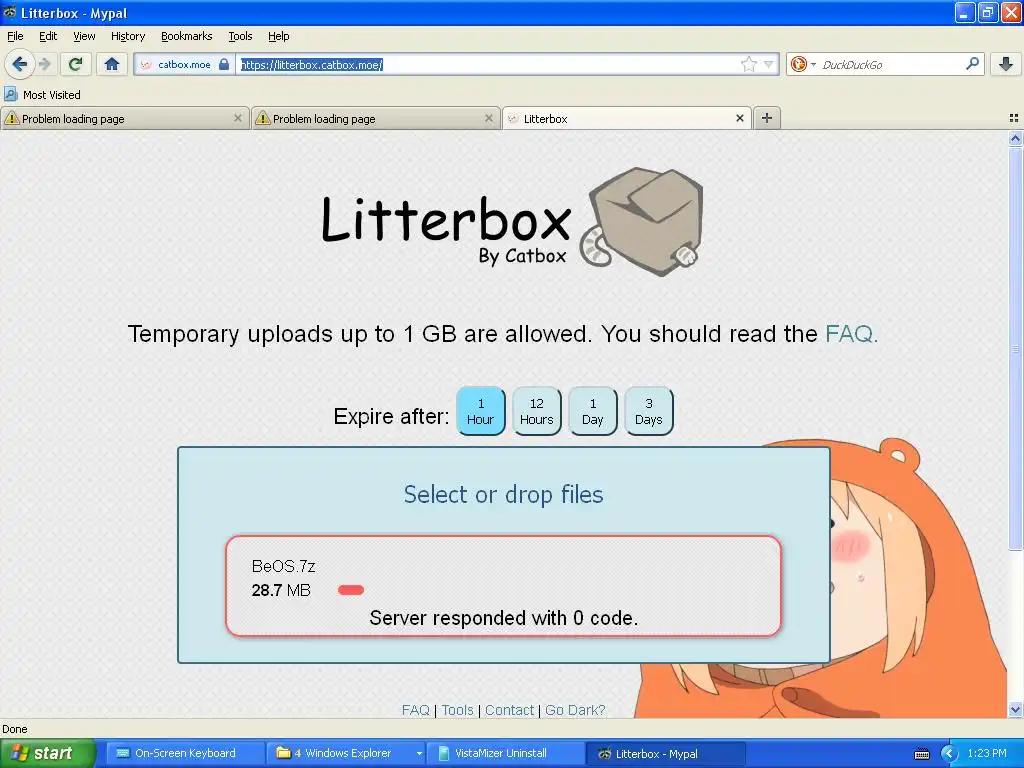Go forward with the Forward arrow button

pos(44,64)
